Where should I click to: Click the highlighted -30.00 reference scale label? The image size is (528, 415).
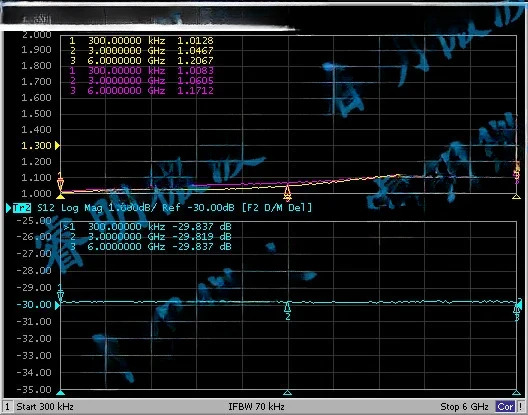pyautogui.click(x=34, y=305)
